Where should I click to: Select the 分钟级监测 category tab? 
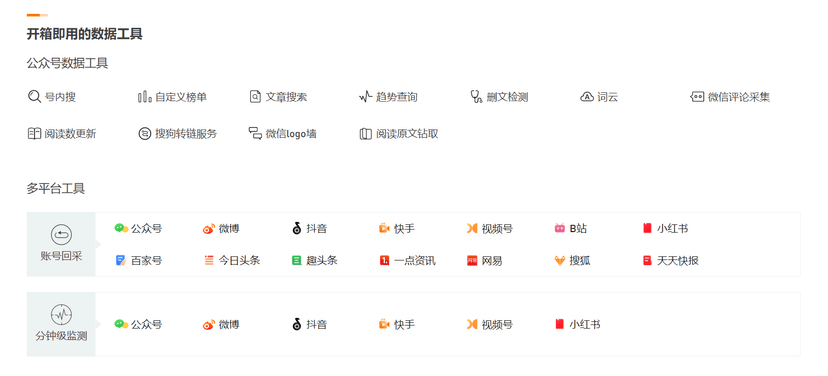61,324
